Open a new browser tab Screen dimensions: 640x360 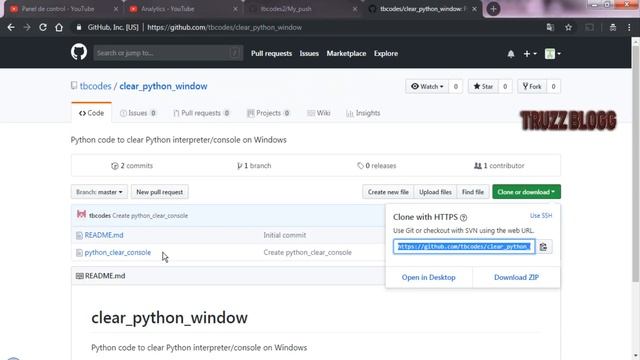coord(493,9)
